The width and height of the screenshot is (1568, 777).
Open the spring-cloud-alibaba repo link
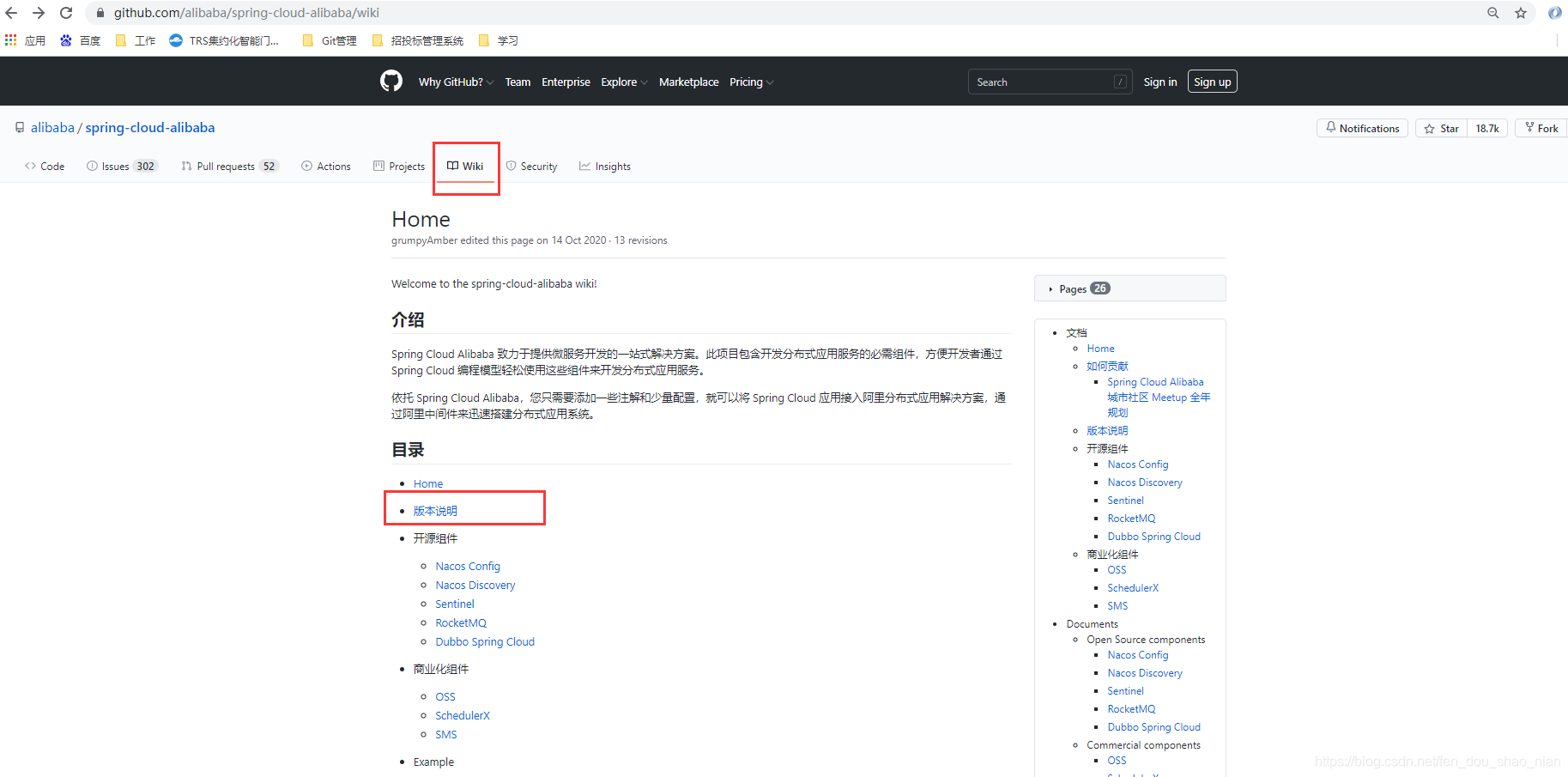click(x=150, y=128)
